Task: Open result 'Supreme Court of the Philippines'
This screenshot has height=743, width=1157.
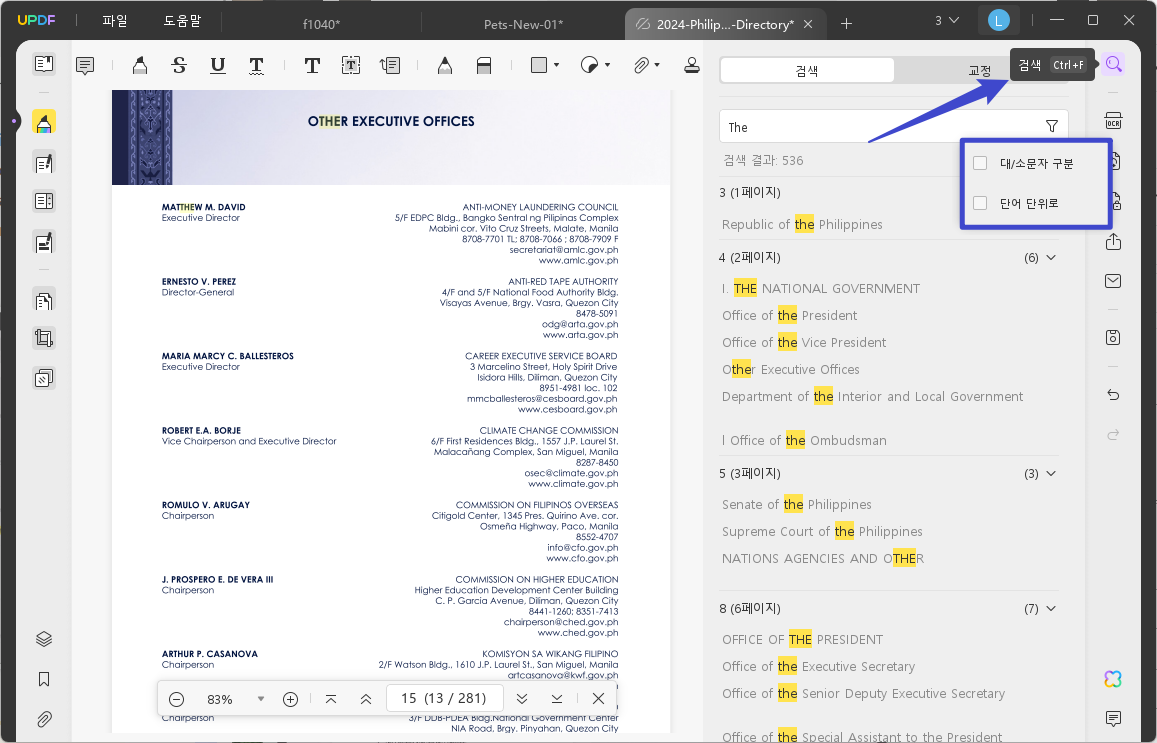Action: [822, 531]
